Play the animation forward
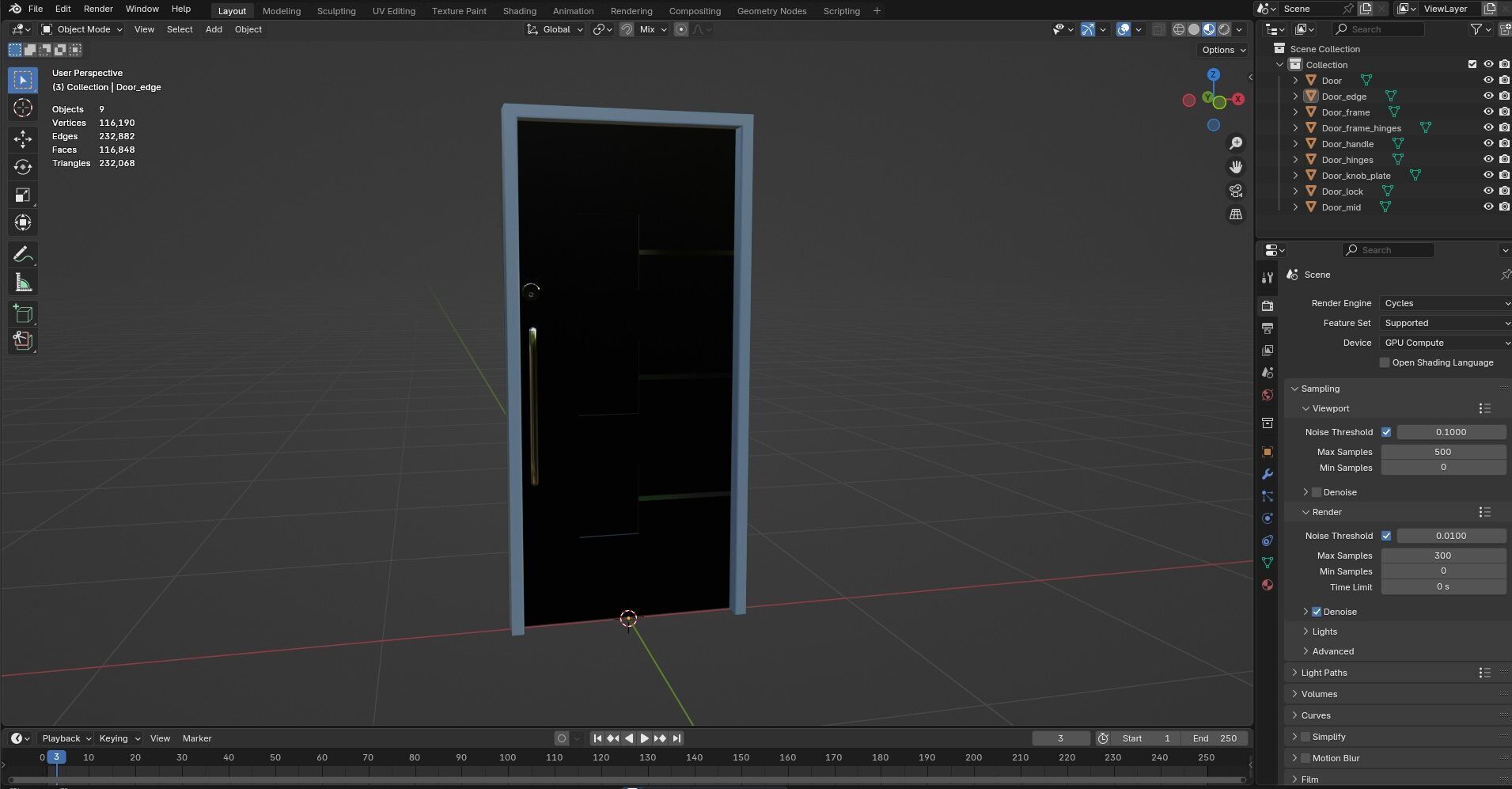This screenshot has width=1512, height=789. tap(644, 738)
